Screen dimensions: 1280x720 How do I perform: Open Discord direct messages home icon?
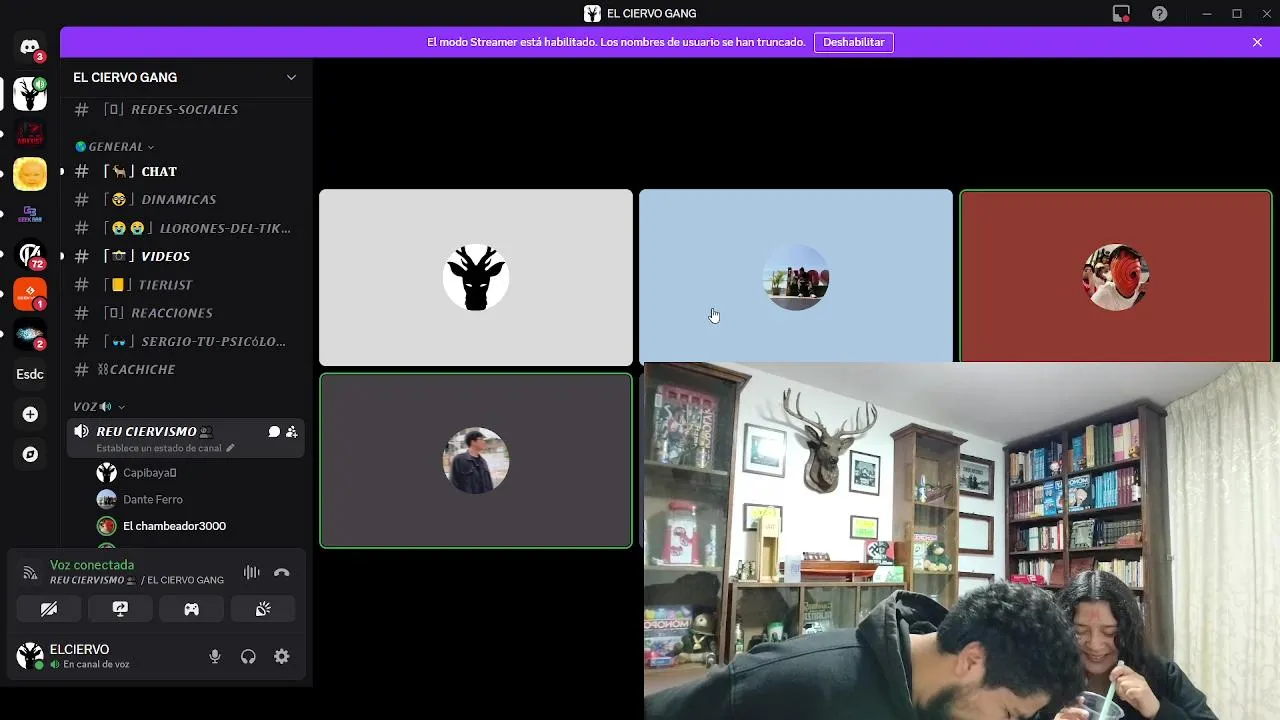click(30, 47)
